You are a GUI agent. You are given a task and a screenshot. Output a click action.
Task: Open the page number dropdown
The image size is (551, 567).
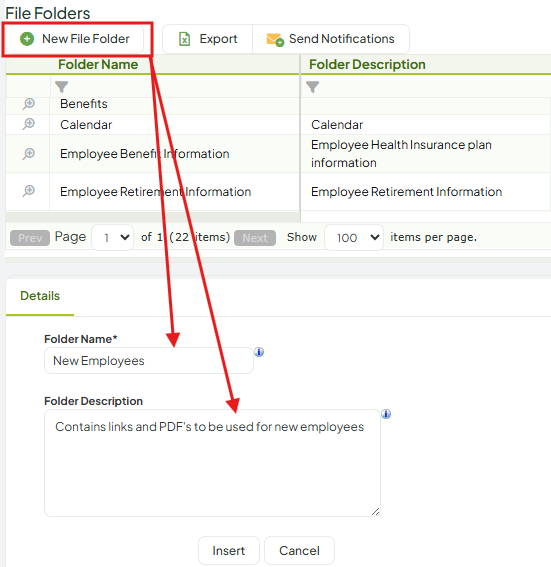113,238
